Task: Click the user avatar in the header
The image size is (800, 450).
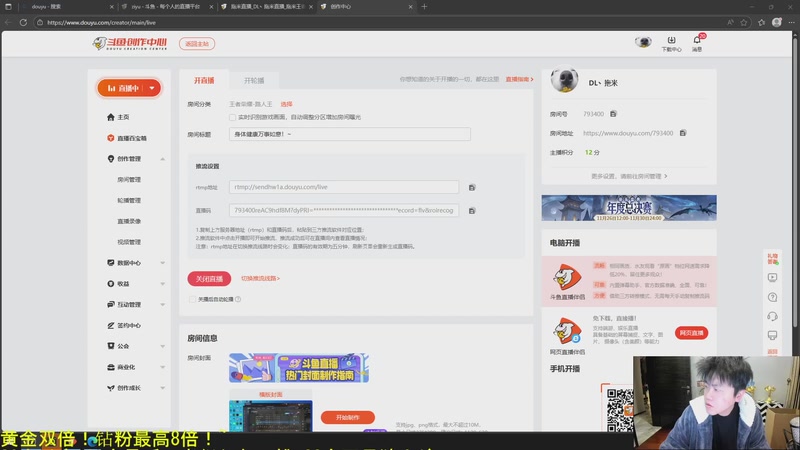Action: tap(643, 42)
